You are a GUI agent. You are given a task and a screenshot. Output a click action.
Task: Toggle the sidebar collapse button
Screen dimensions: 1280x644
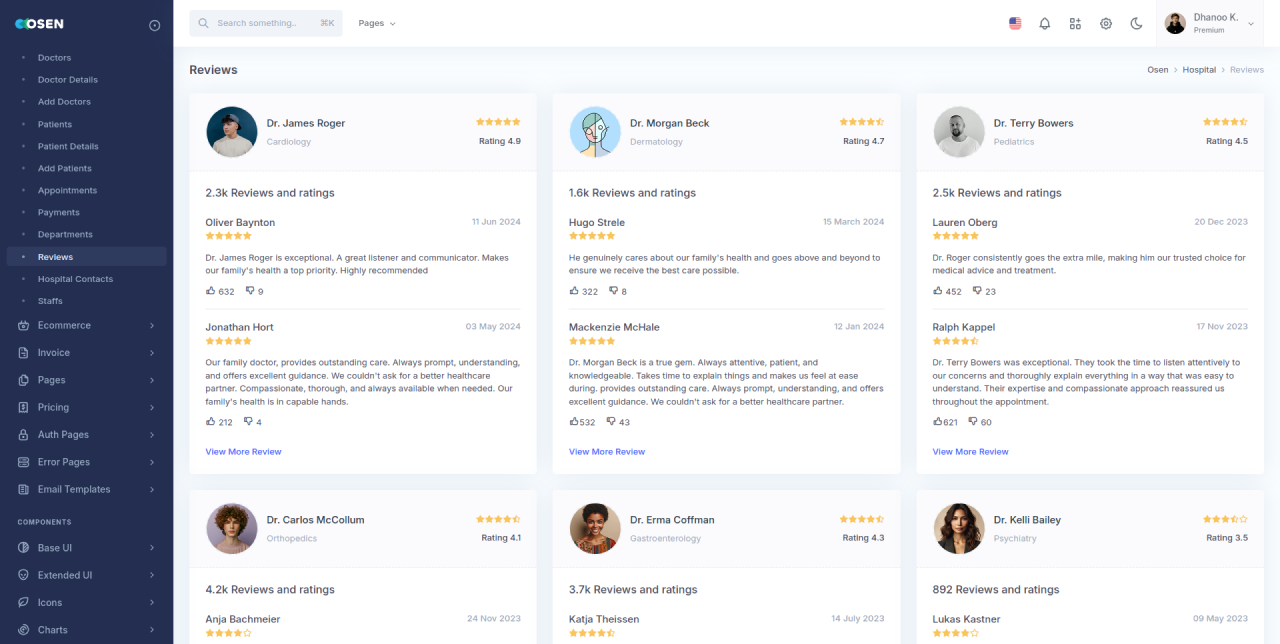(x=154, y=25)
